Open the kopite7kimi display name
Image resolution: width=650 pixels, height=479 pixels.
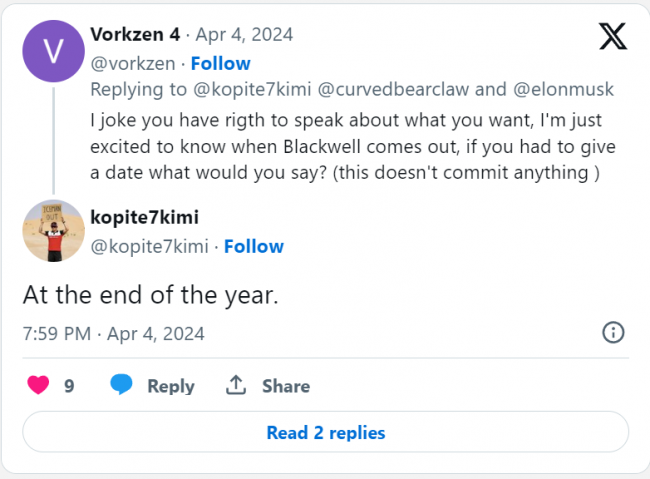point(145,217)
